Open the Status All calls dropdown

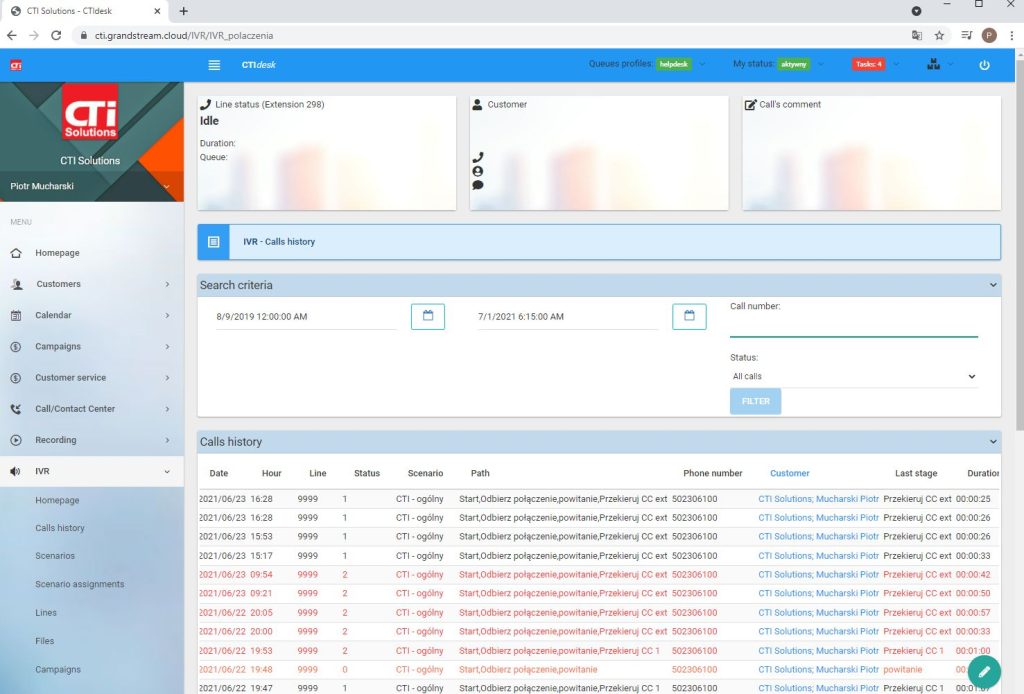point(853,377)
